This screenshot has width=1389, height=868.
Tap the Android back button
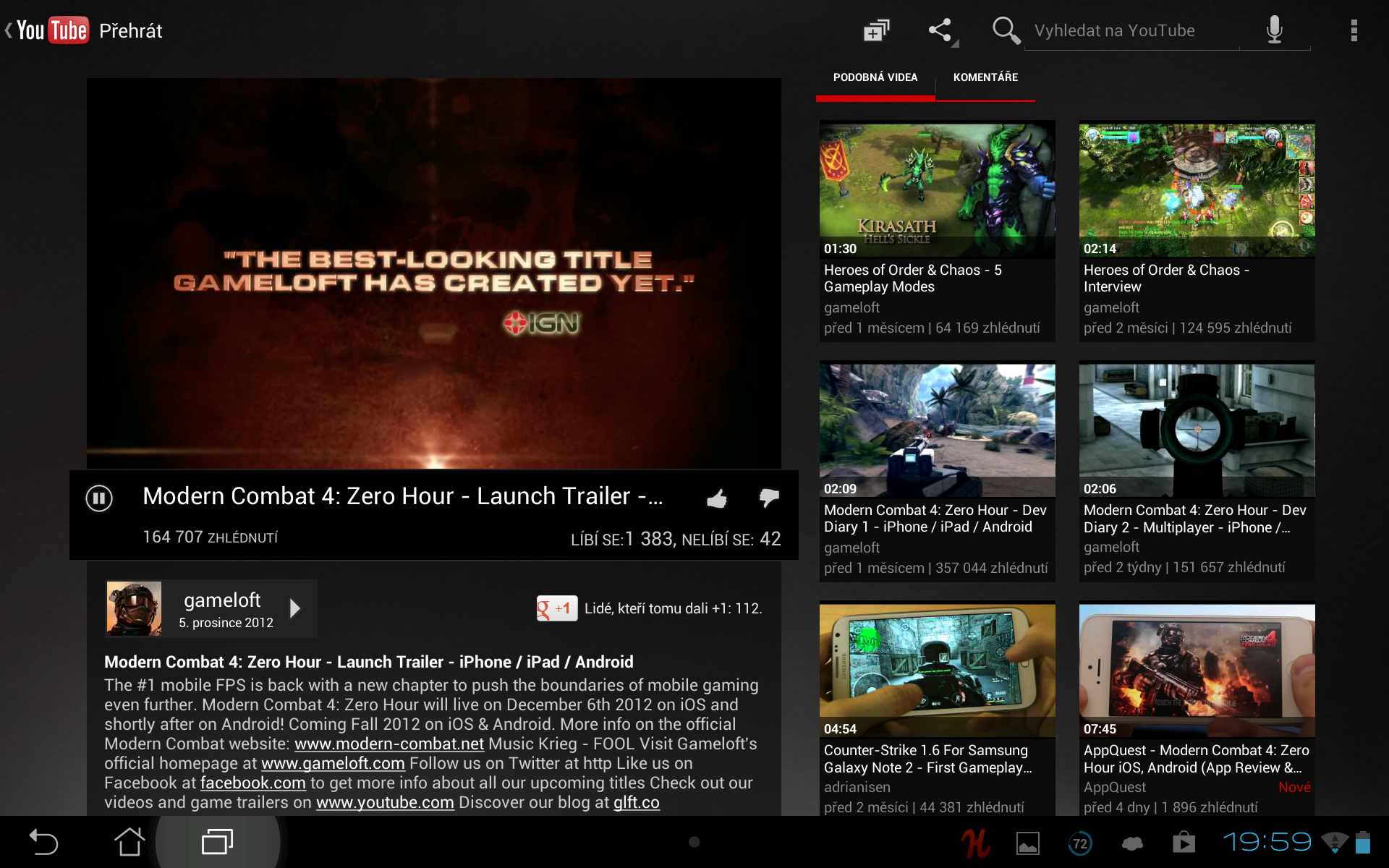pyautogui.click(x=43, y=842)
